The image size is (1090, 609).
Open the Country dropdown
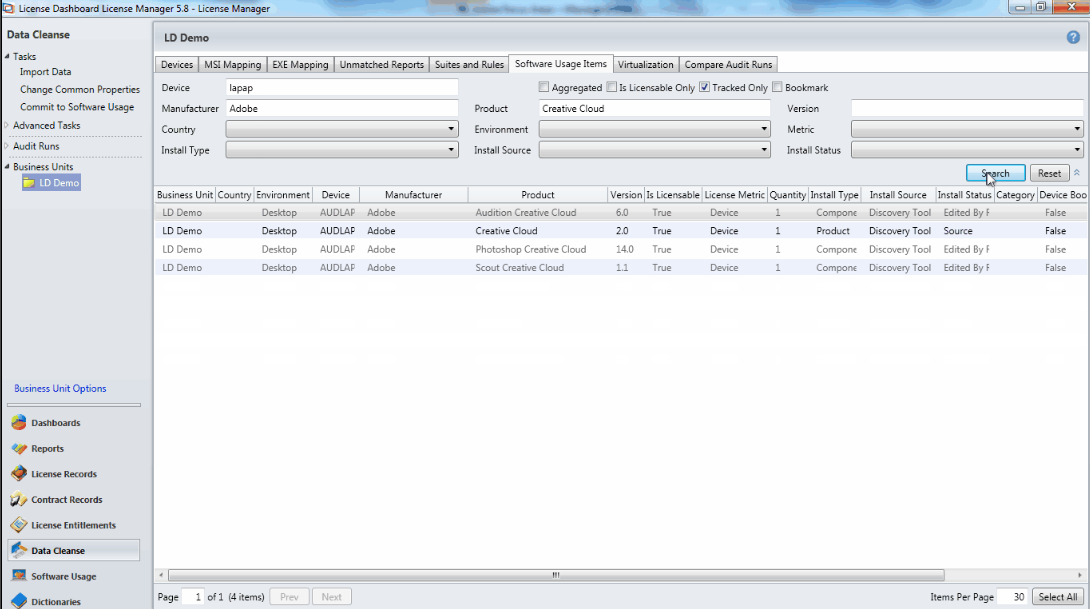coord(341,129)
